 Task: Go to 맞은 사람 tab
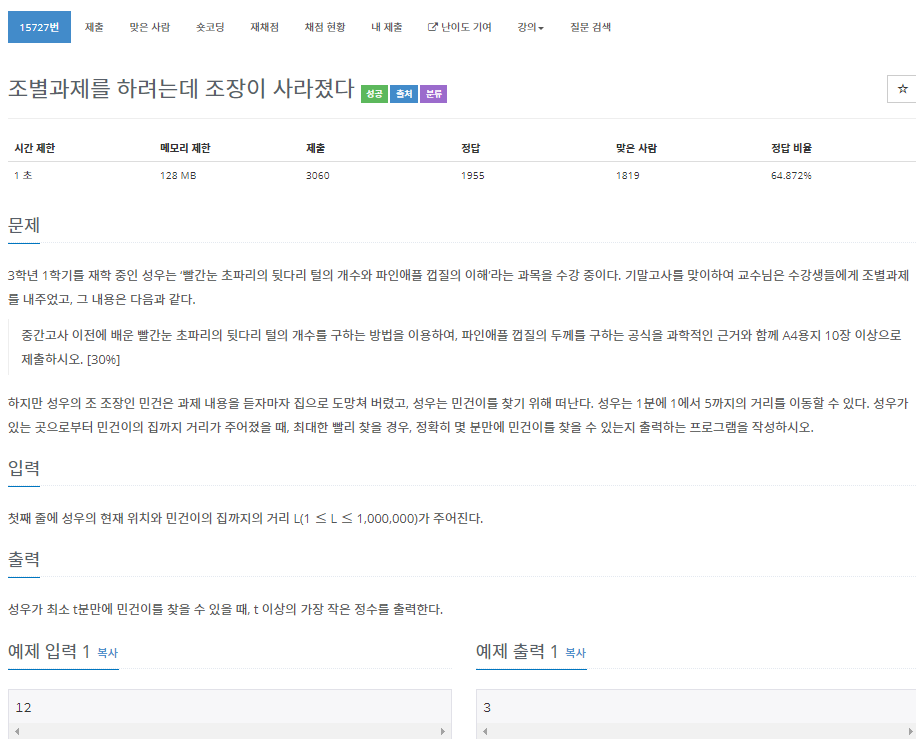(x=150, y=27)
